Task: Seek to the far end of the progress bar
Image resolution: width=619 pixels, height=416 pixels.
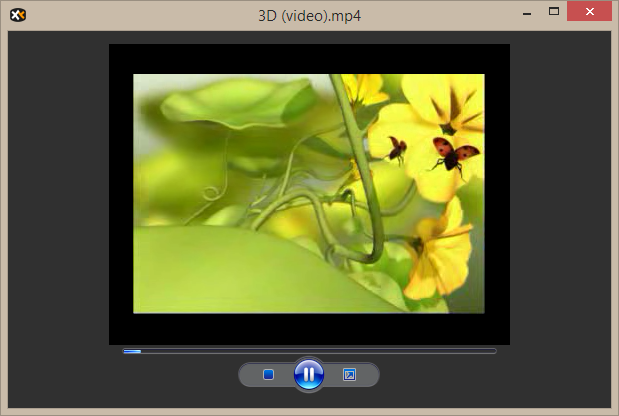Action: (493, 351)
